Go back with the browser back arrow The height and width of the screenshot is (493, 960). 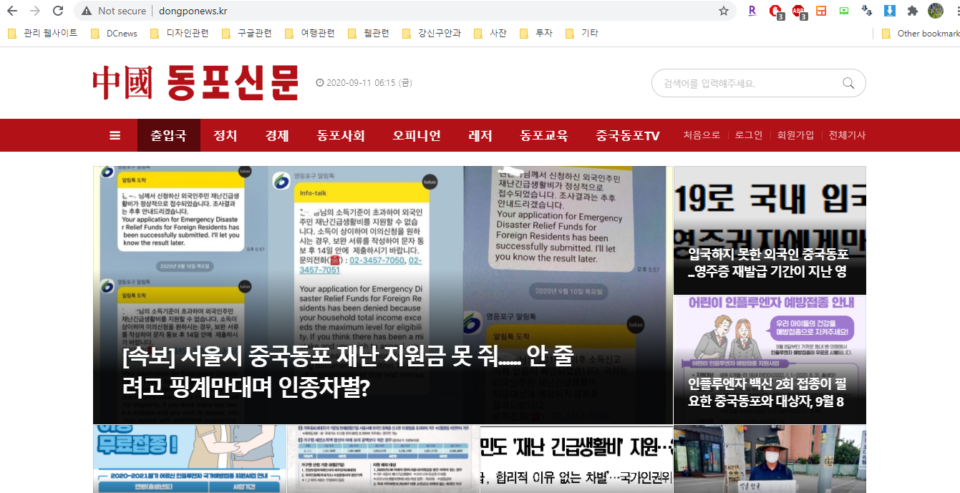12,11
